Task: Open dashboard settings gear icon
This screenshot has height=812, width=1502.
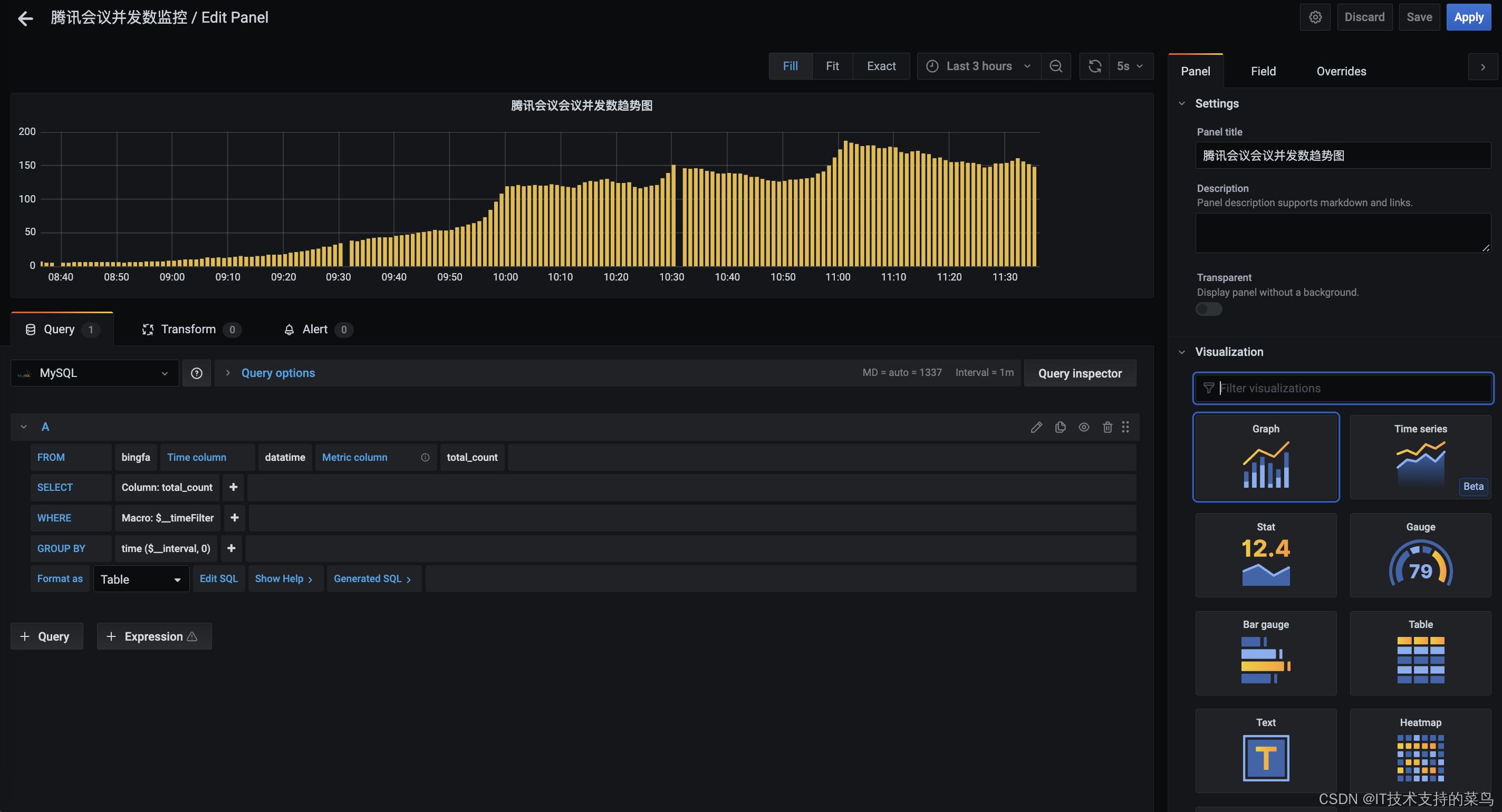Action: coord(1315,17)
